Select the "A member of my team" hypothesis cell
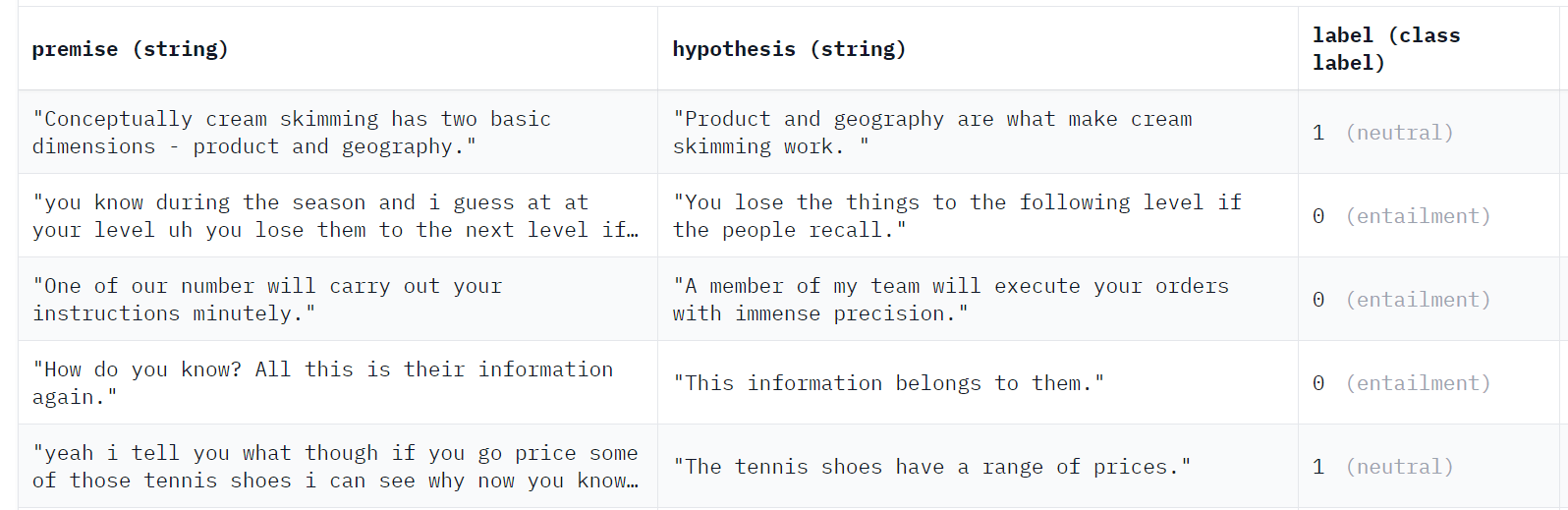The image size is (1568, 510). 950,300
